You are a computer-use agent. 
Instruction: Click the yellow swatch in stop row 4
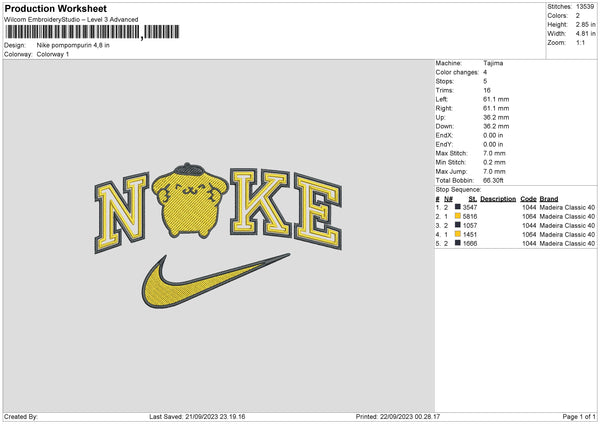click(458, 234)
